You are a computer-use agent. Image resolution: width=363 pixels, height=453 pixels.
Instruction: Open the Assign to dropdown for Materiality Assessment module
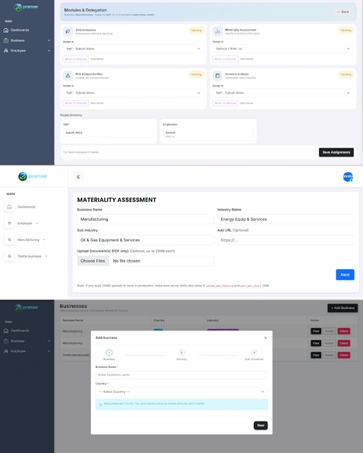point(283,49)
